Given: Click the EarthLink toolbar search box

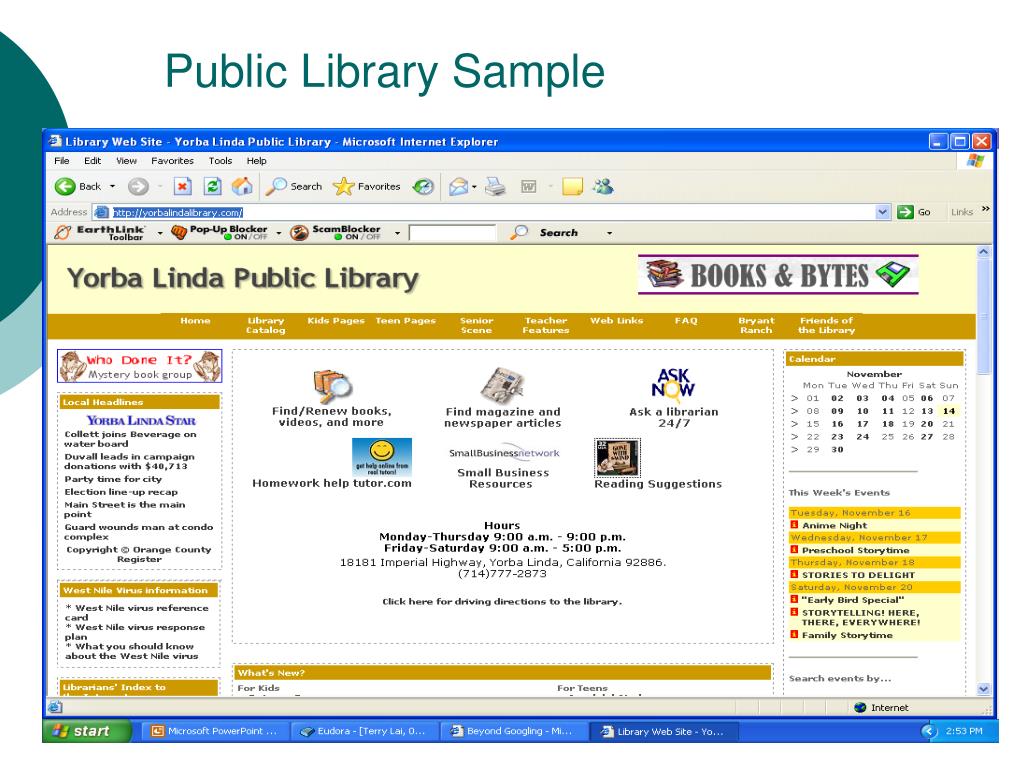Looking at the screenshot, I should (453, 232).
